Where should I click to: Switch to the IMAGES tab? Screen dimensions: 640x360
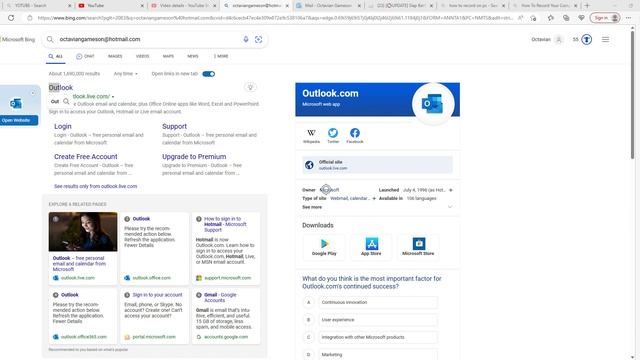coord(115,56)
